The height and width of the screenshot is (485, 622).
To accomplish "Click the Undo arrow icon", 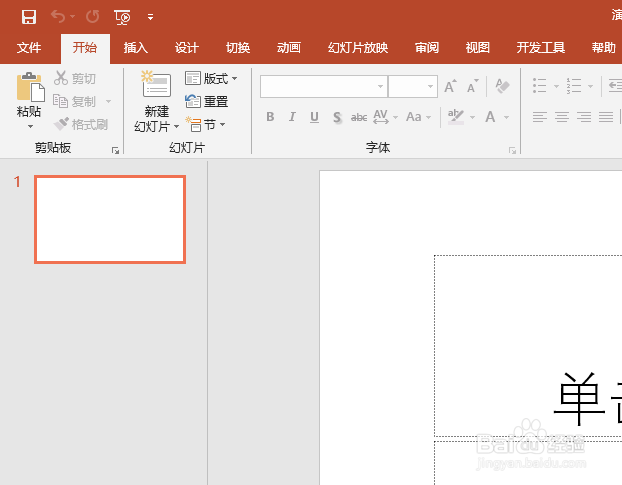I will tap(58, 17).
